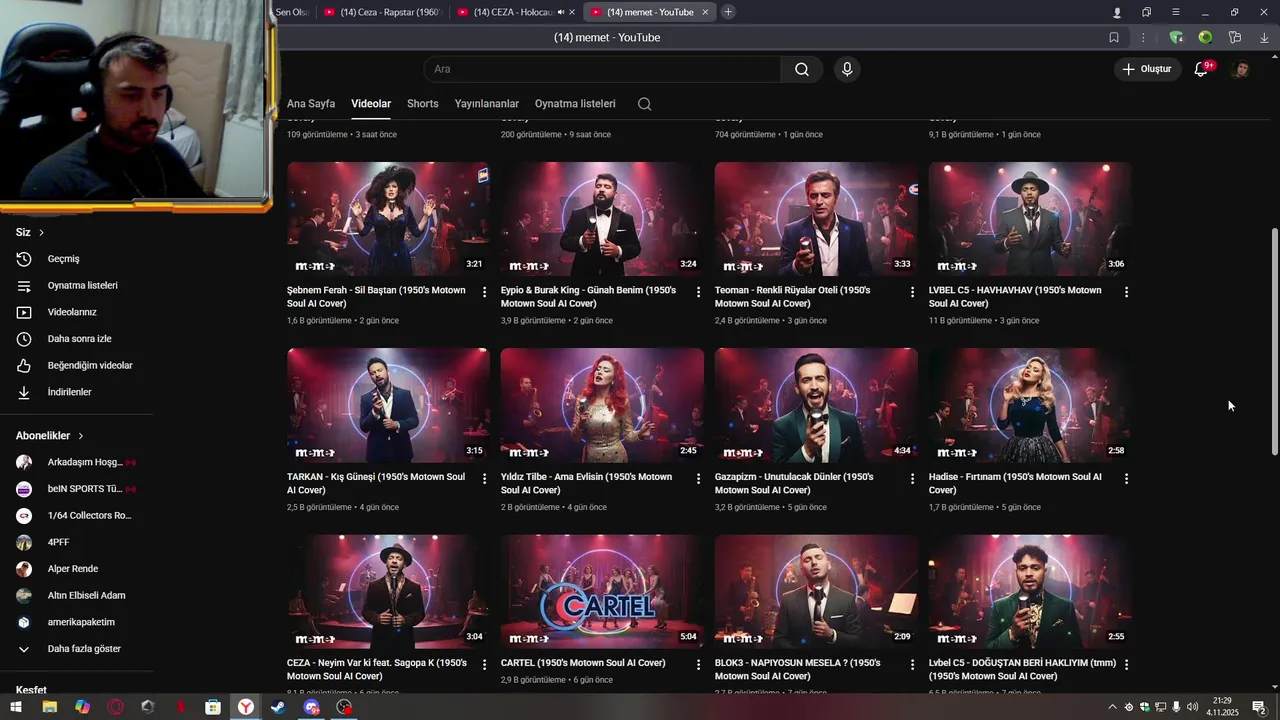Open options for BLOK3 NAPIYOSUN MESELA video
1280x720 pixels.
tap(912, 664)
